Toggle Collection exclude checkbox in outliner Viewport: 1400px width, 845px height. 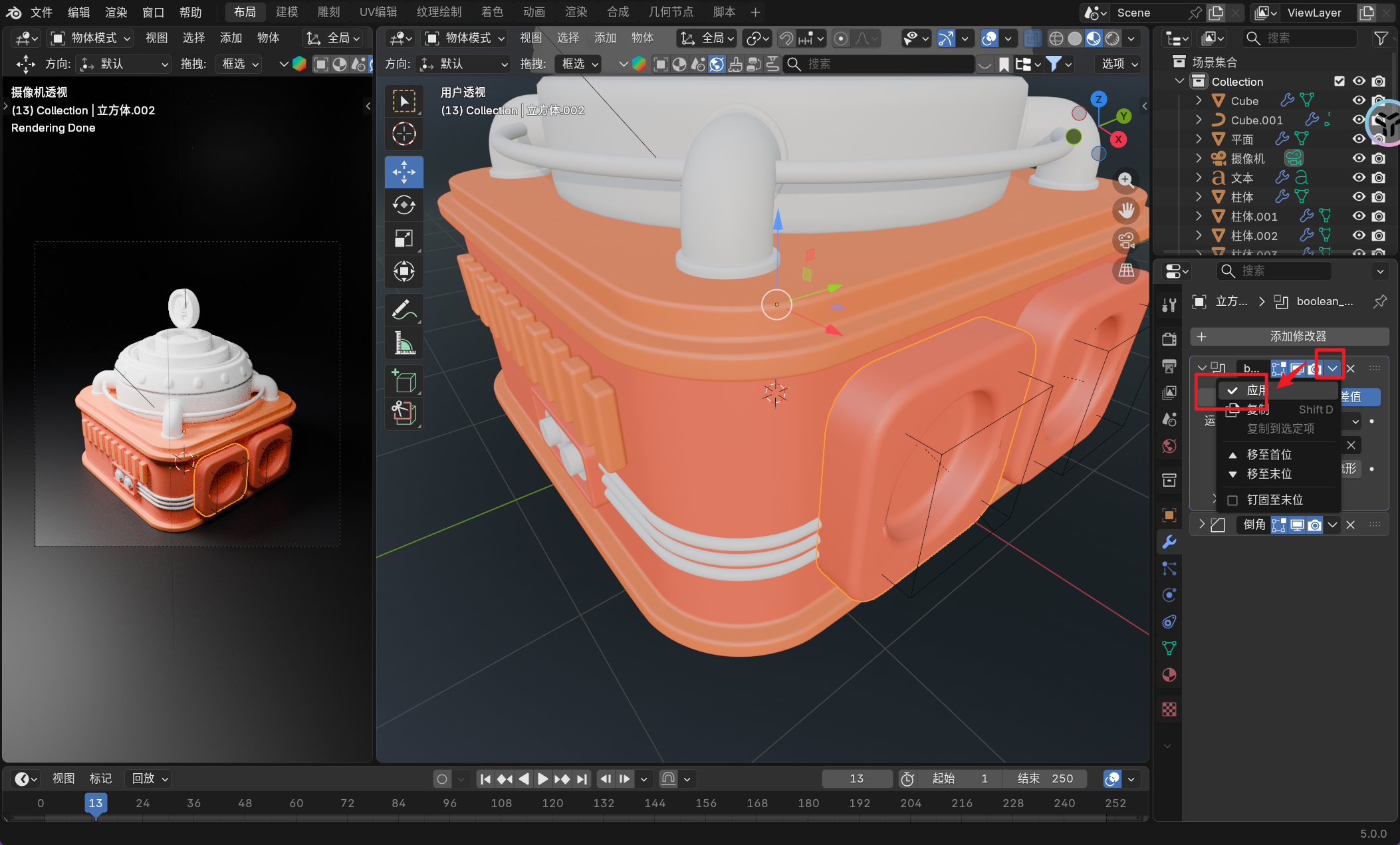click(x=1339, y=81)
